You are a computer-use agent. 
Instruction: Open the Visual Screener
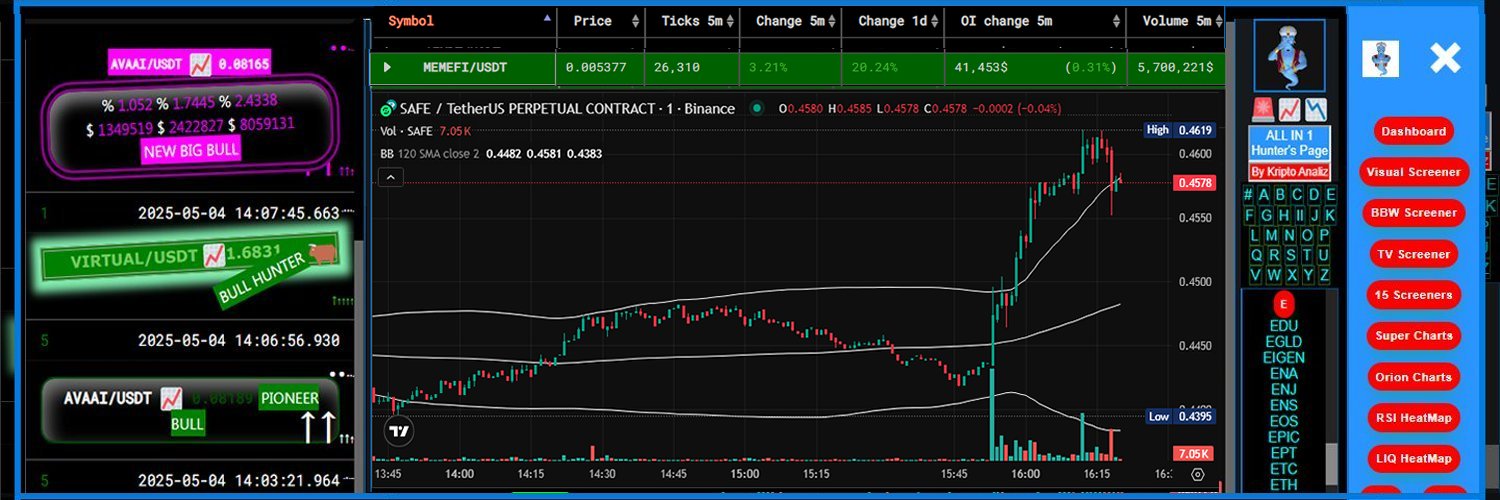click(1414, 172)
